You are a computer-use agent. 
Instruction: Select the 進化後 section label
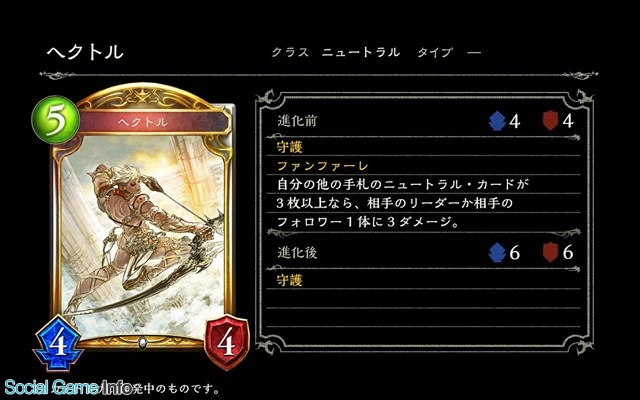coord(297,253)
